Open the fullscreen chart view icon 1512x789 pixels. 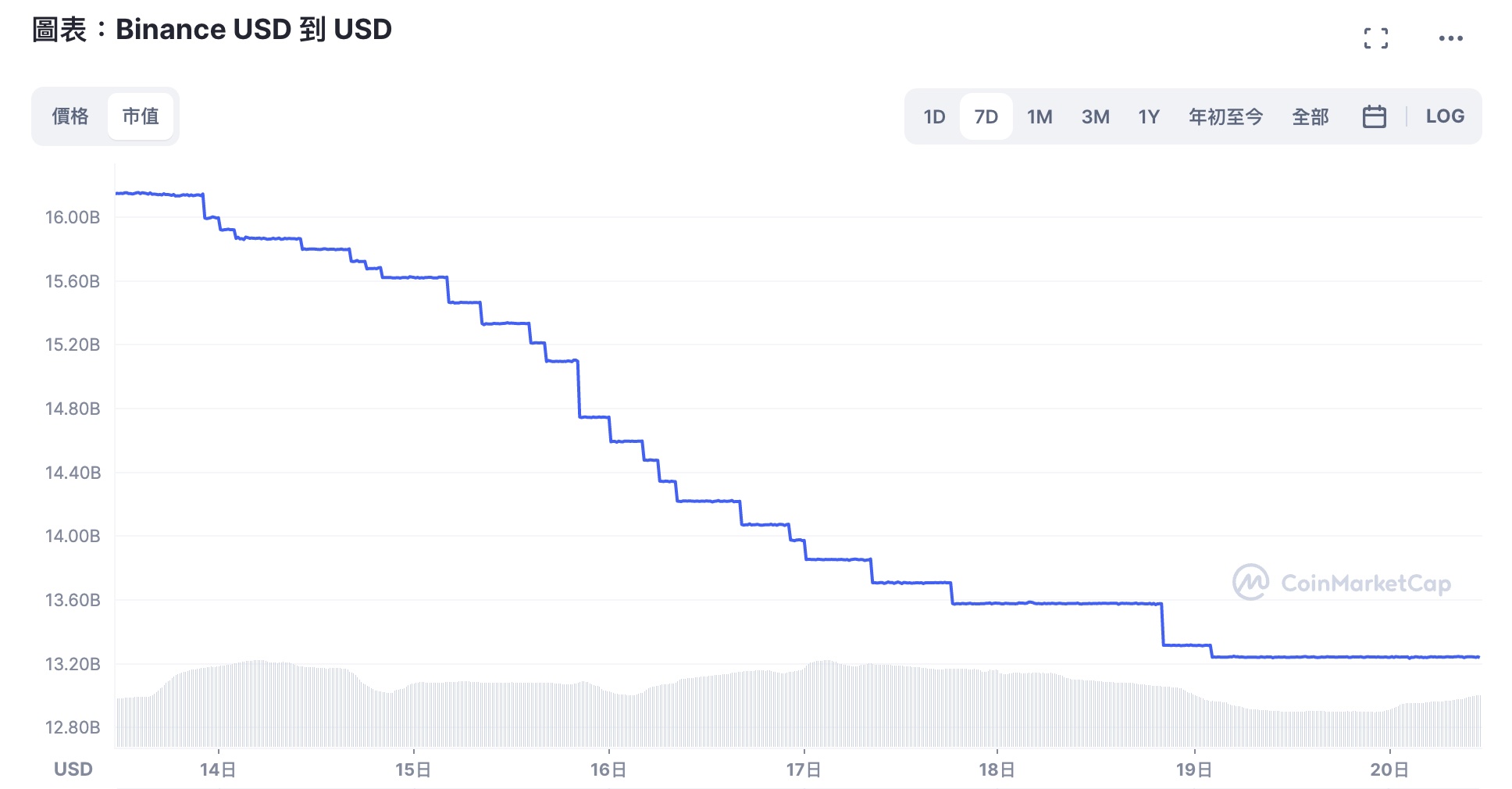pos(1375,38)
